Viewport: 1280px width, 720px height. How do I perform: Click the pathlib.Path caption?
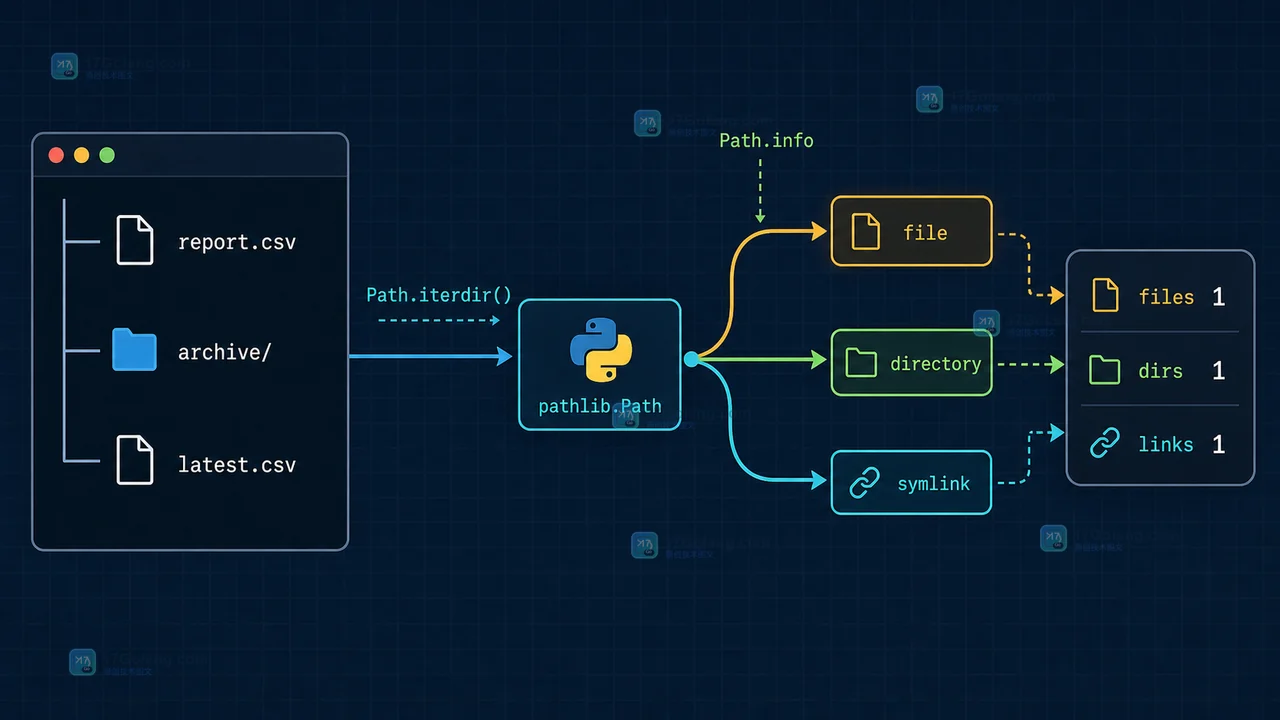pyautogui.click(x=600, y=406)
